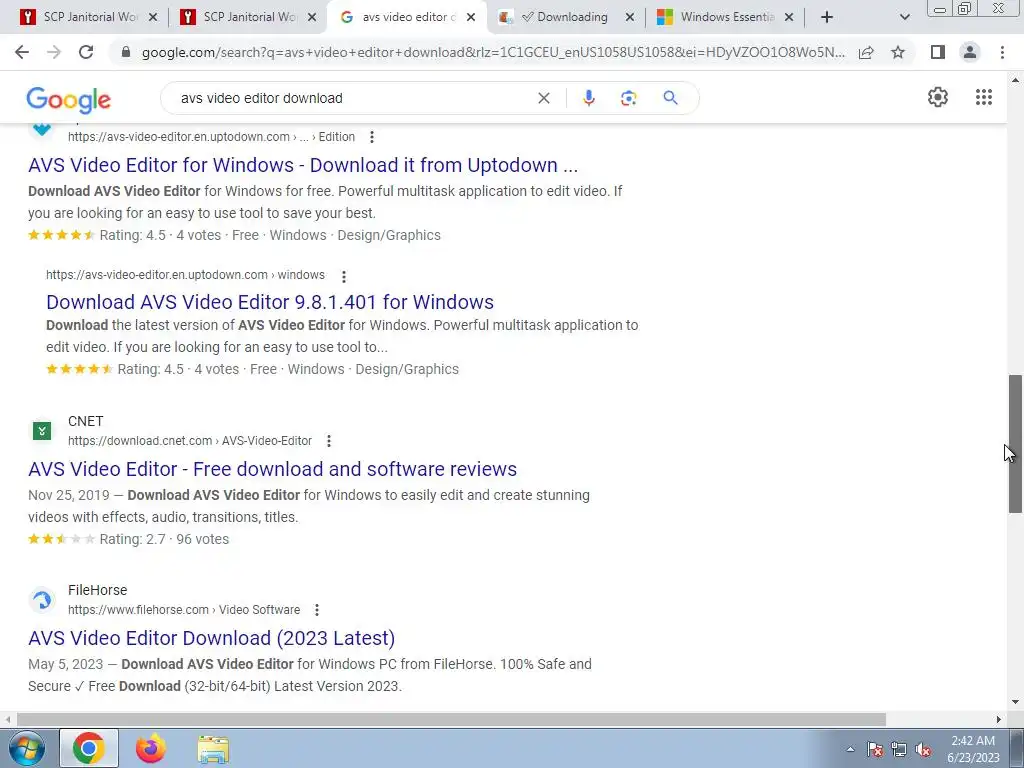Open Download AVS Video Editor 9.8.1.401 link
Screen dimensions: 1024x768
pyautogui.click(x=270, y=302)
